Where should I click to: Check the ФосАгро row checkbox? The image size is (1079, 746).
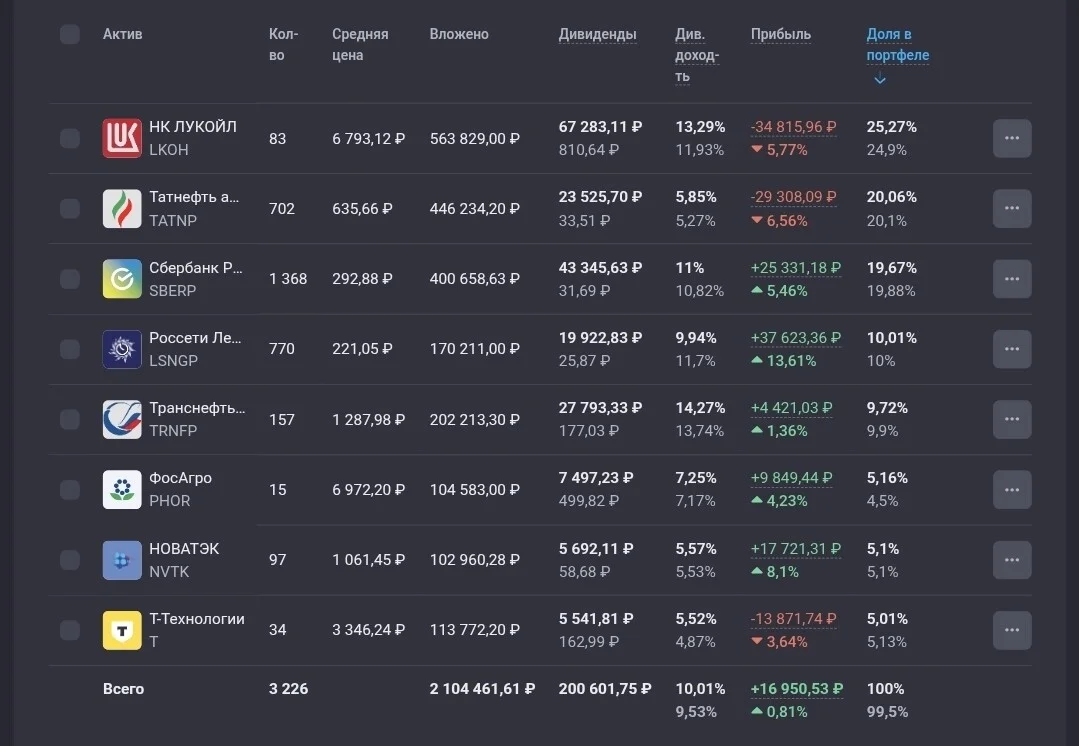(x=70, y=489)
